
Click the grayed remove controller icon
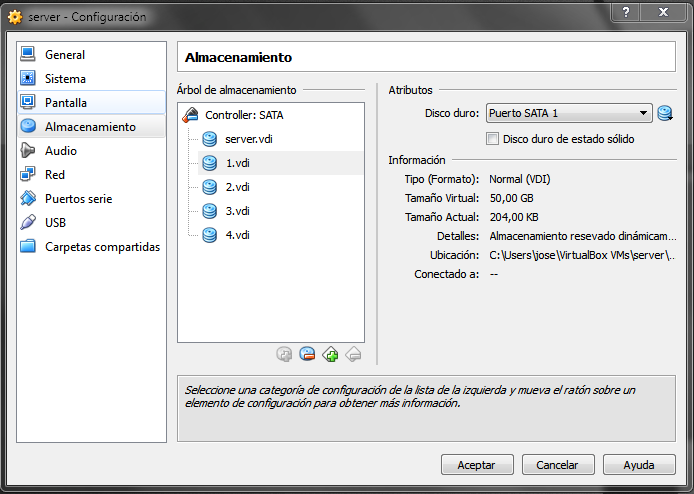pos(353,354)
